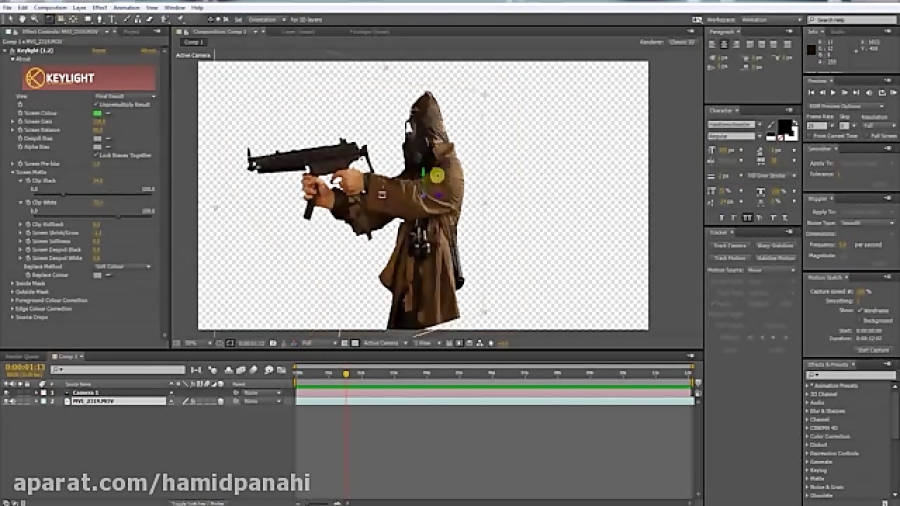Viewport: 900px width, 506px height.
Task: Toggle transparency grid in composition viewer
Action: point(355,343)
